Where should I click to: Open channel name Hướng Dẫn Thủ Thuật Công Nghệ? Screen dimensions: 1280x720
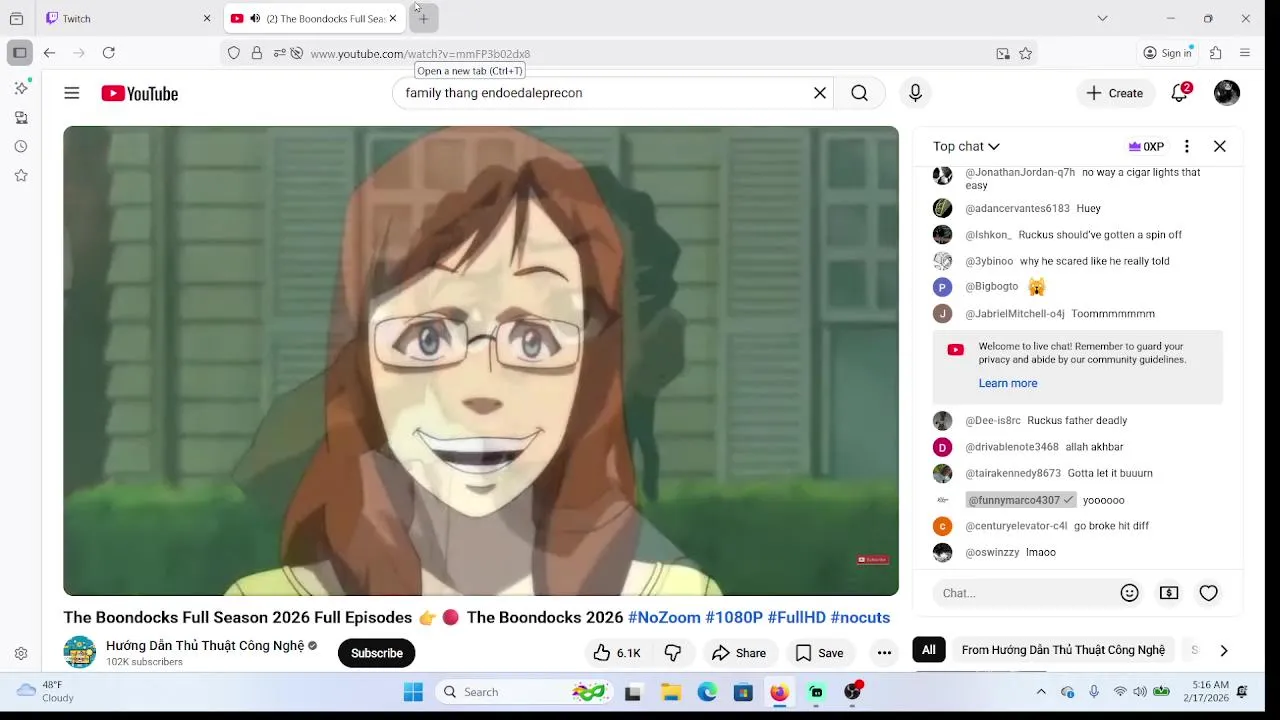coord(205,646)
